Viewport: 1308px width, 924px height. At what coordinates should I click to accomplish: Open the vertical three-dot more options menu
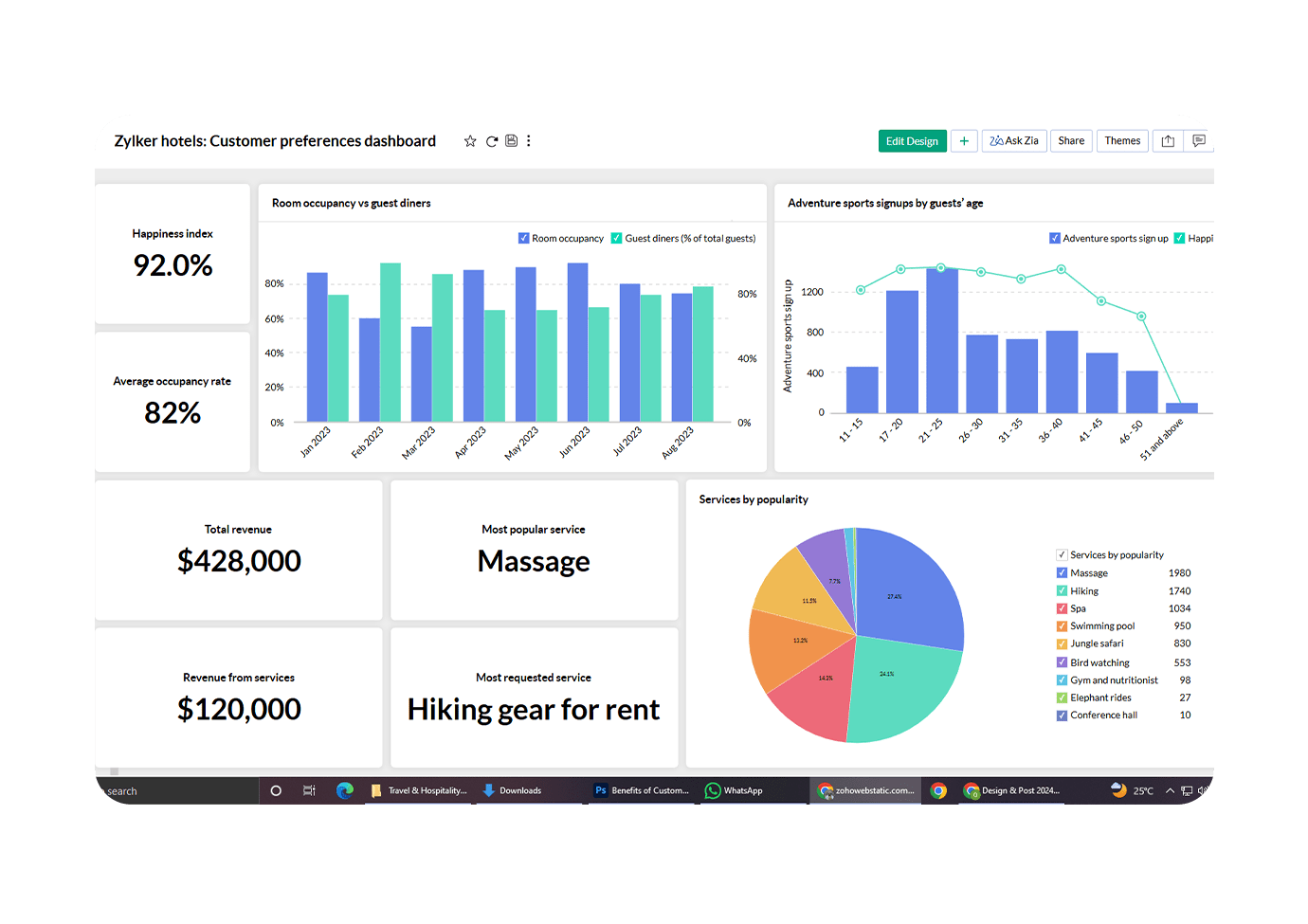529,141
